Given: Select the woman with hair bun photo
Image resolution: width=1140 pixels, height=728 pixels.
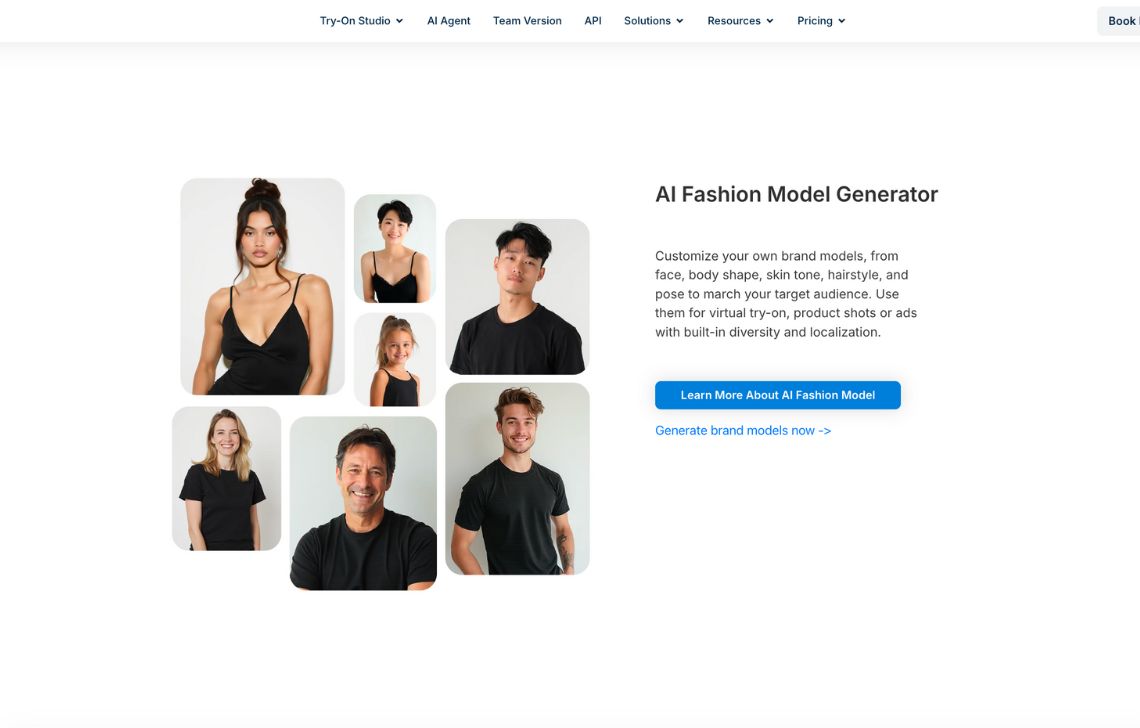Looking at the screenshot, I should [262, 287].
